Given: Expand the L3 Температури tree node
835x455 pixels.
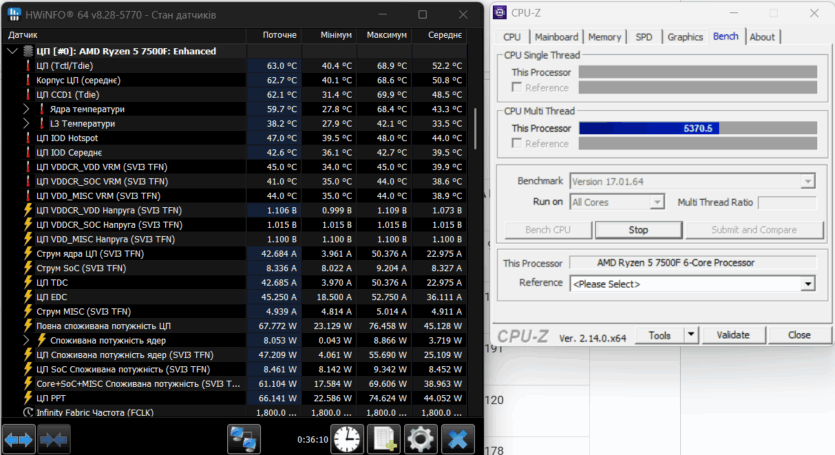Looking at the screenshot, I should [x=26, y=123].
